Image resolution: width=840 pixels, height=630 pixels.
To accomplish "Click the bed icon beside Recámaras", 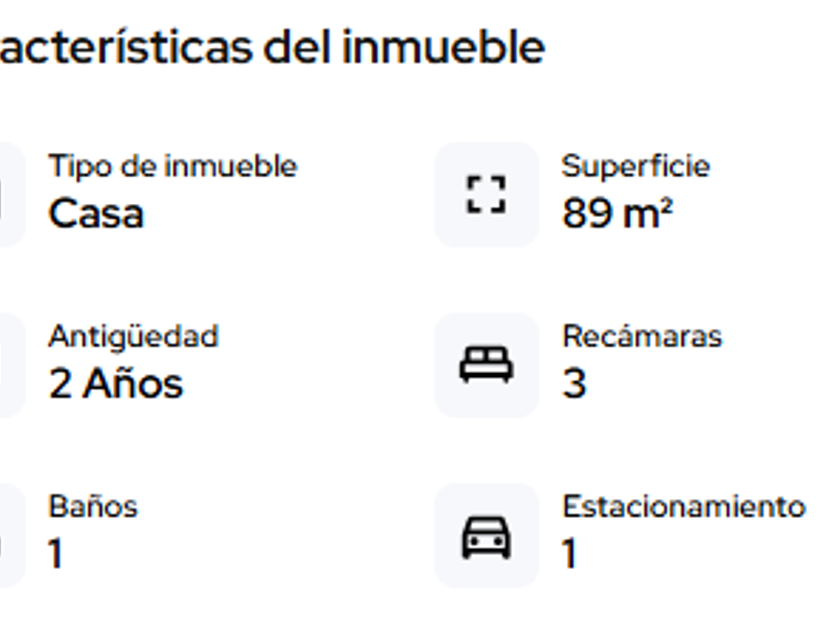I will click(x=486, y=365).
